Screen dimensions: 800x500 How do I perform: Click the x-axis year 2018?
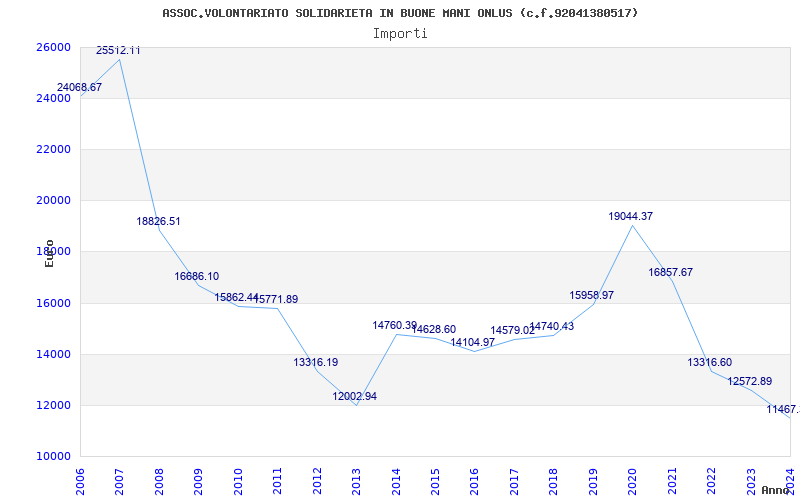[554, 481]
